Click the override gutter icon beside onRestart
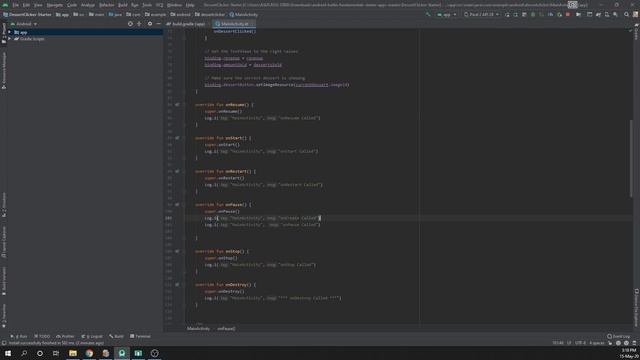 pyautogui.click(x=177, y=171)
